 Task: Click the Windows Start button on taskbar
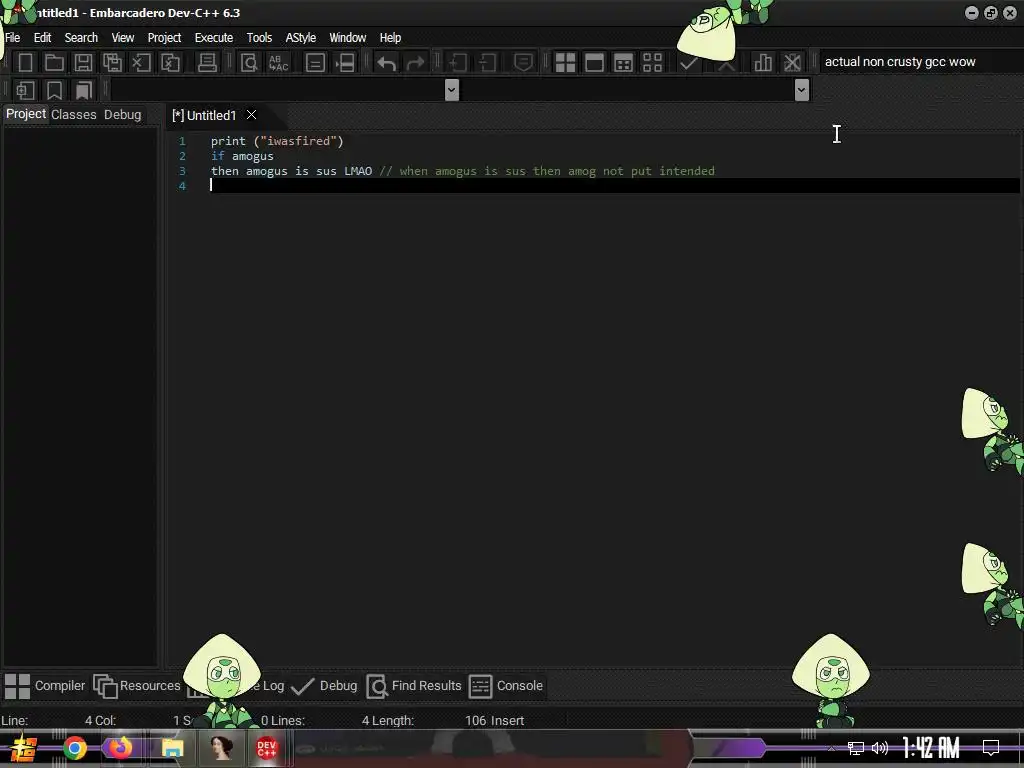point(24,748)
